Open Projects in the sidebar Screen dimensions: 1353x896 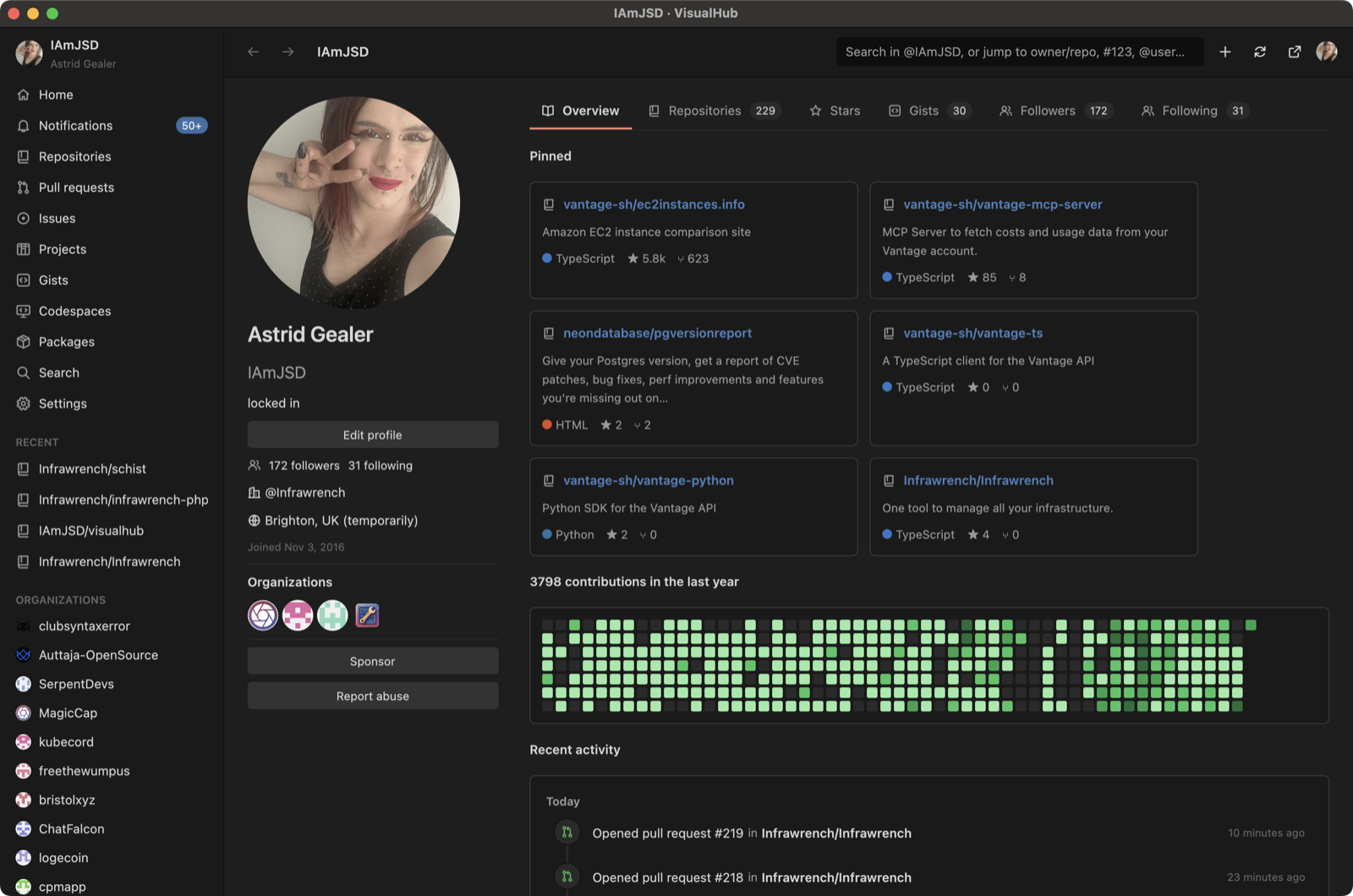[112, 249]
